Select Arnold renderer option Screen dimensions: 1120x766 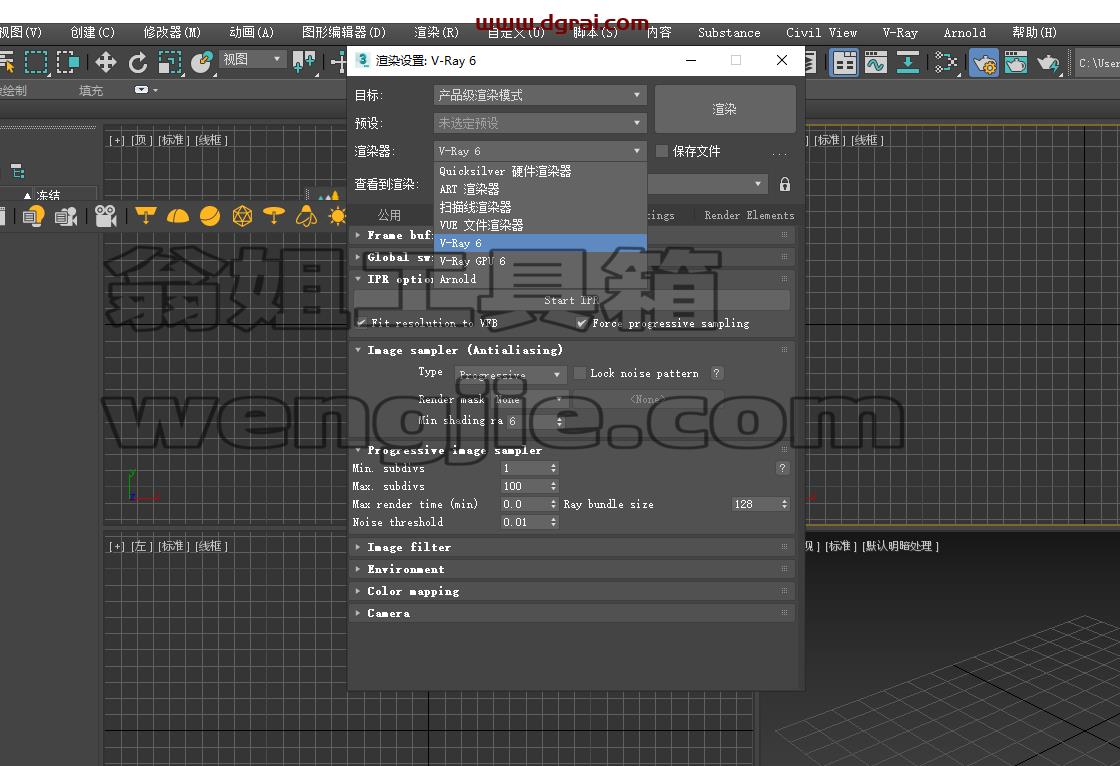click(540, 279)
